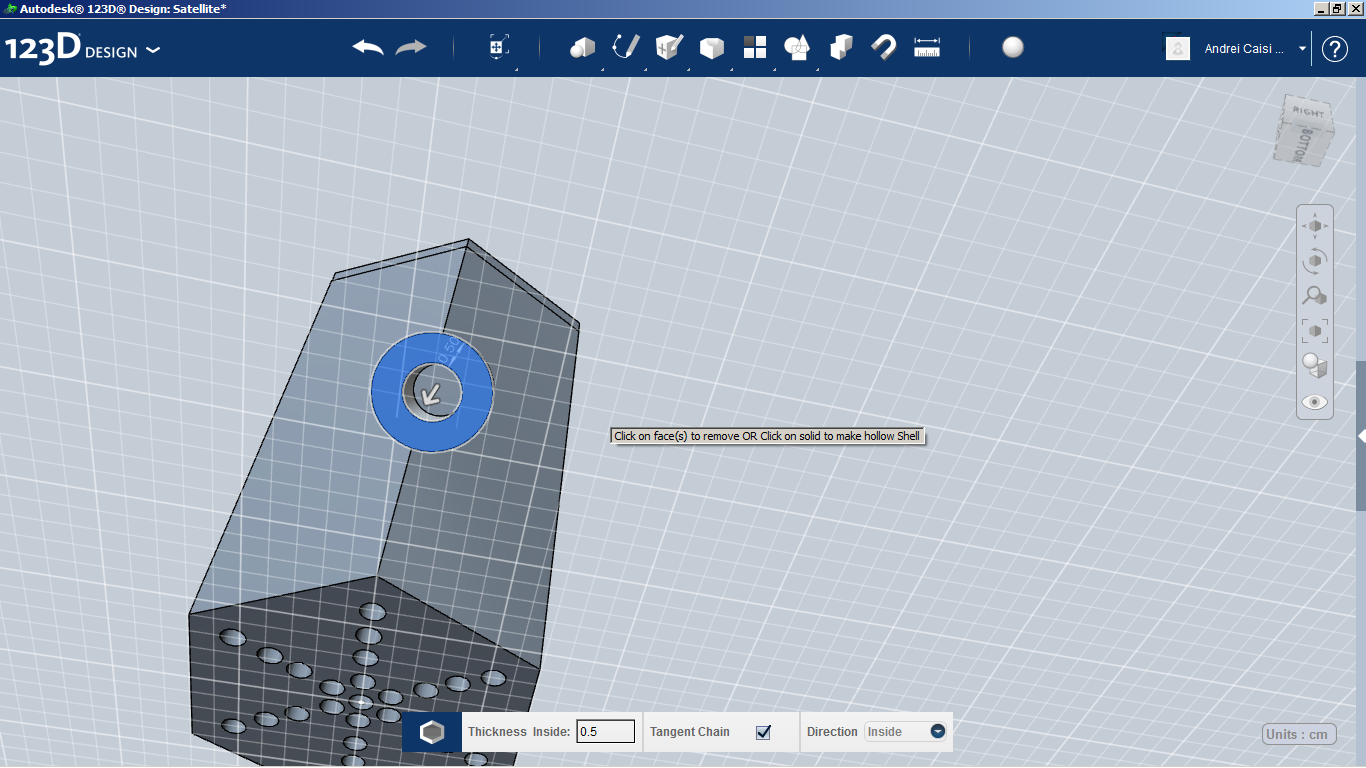Image resolution: width=1366 pixels, height=768 pixels.
Task: Select the Pan navigation tool
Action: [1315, 226]
